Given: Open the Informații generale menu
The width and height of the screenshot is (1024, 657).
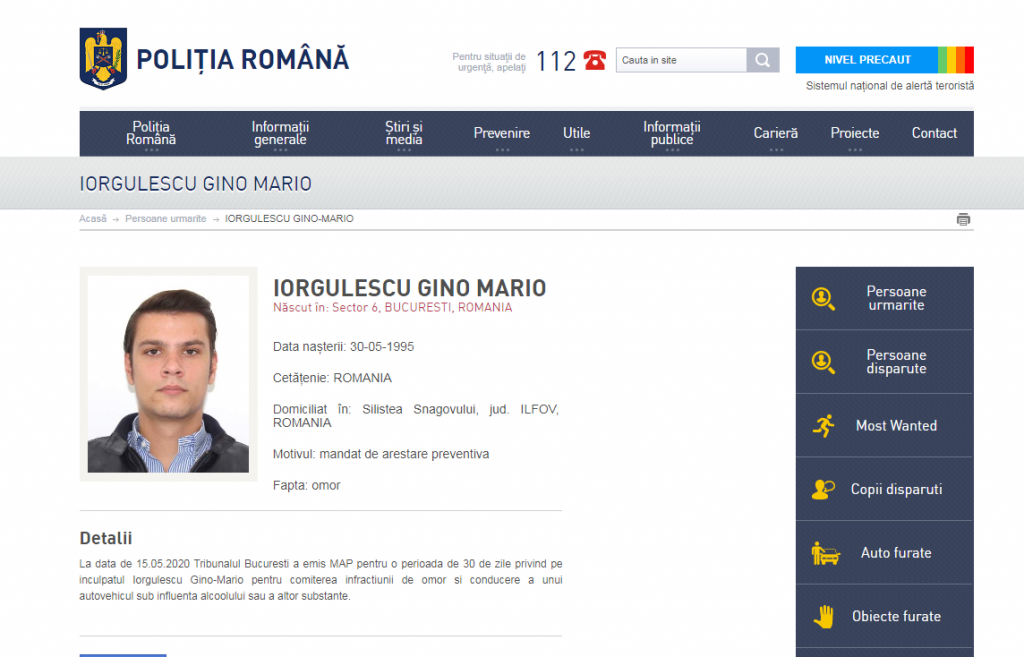Looking at the screenshot, I should (280, 133).
